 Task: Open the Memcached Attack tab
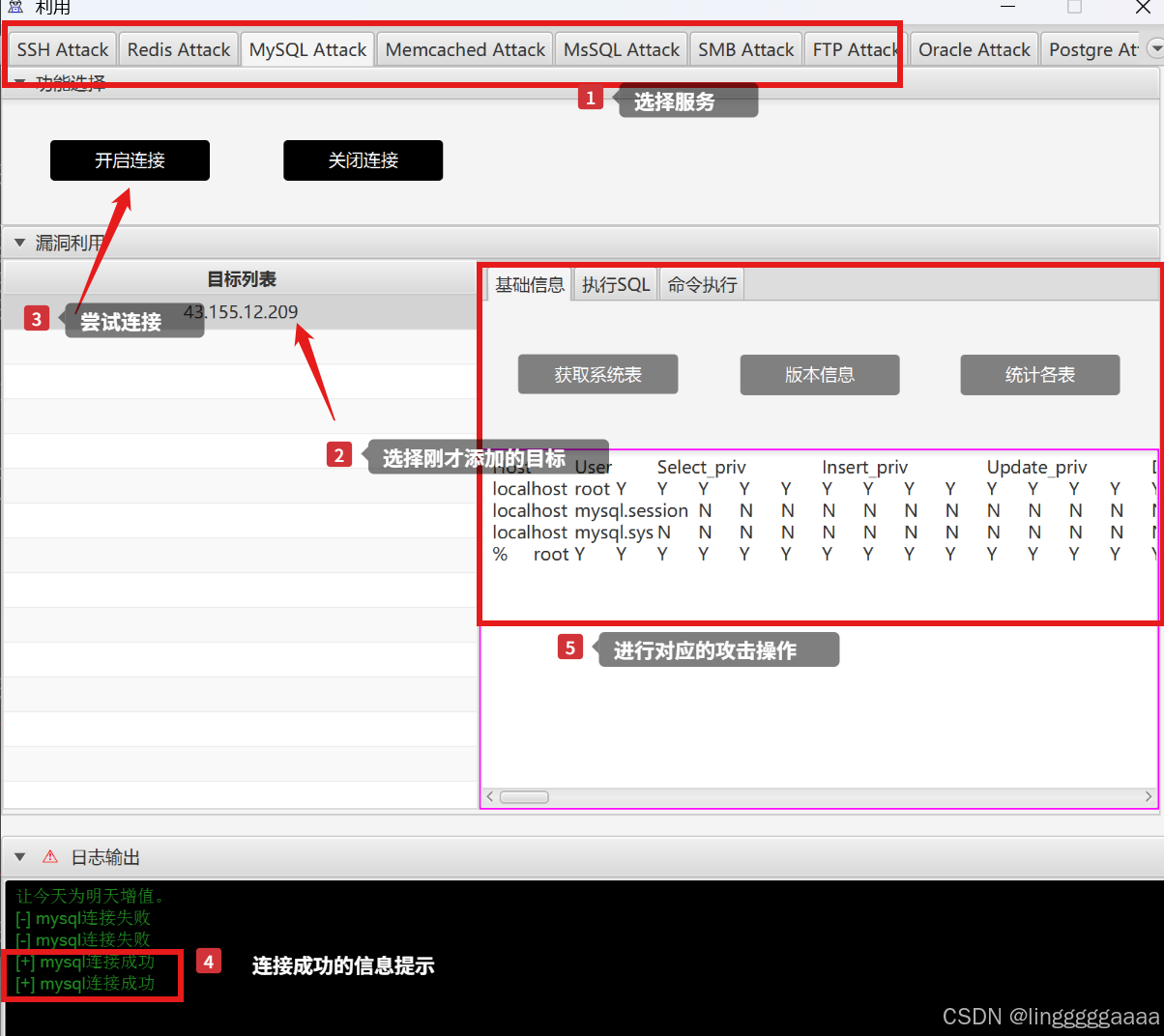pos(465,49)
